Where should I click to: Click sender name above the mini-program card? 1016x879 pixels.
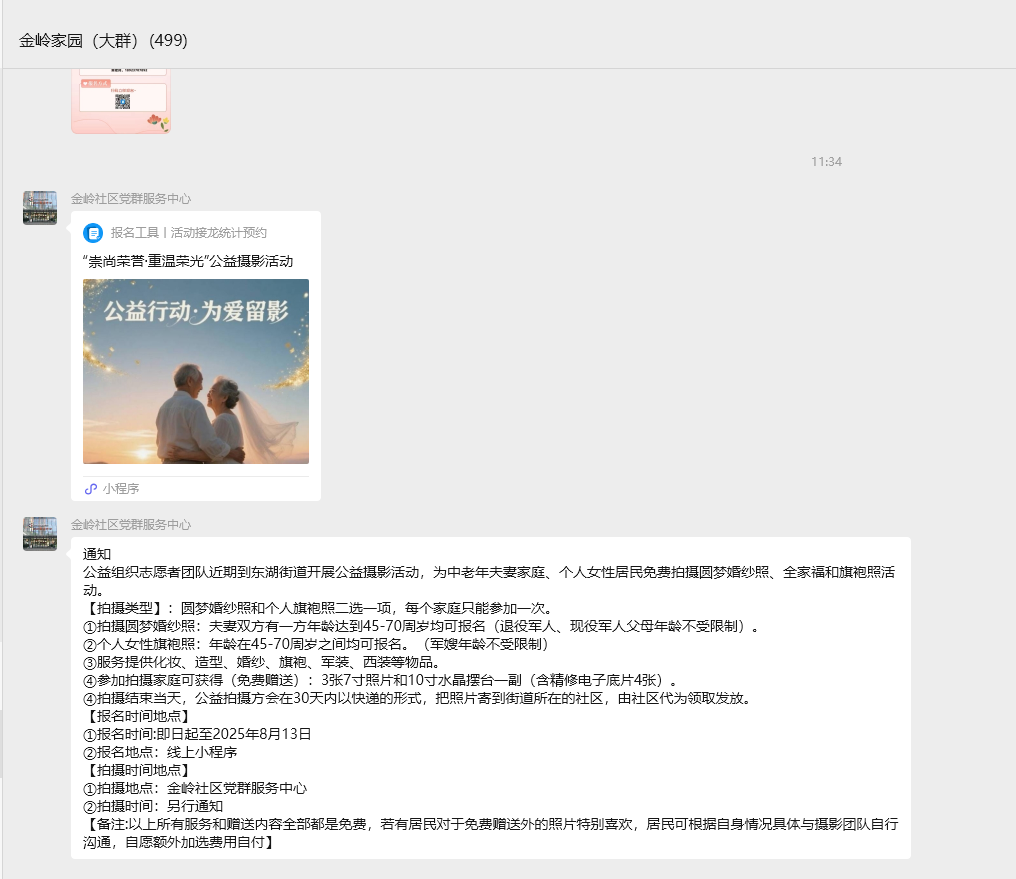[131, 198]
